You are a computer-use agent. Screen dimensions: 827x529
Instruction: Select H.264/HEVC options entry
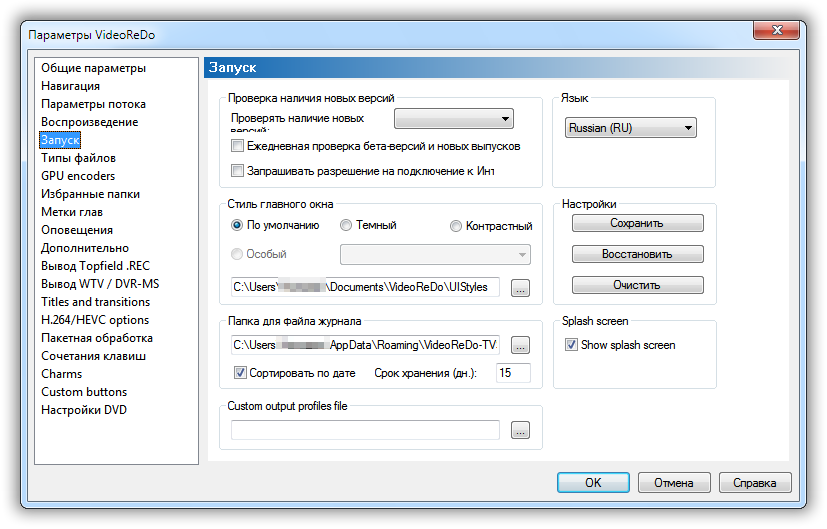pos(95,320)
